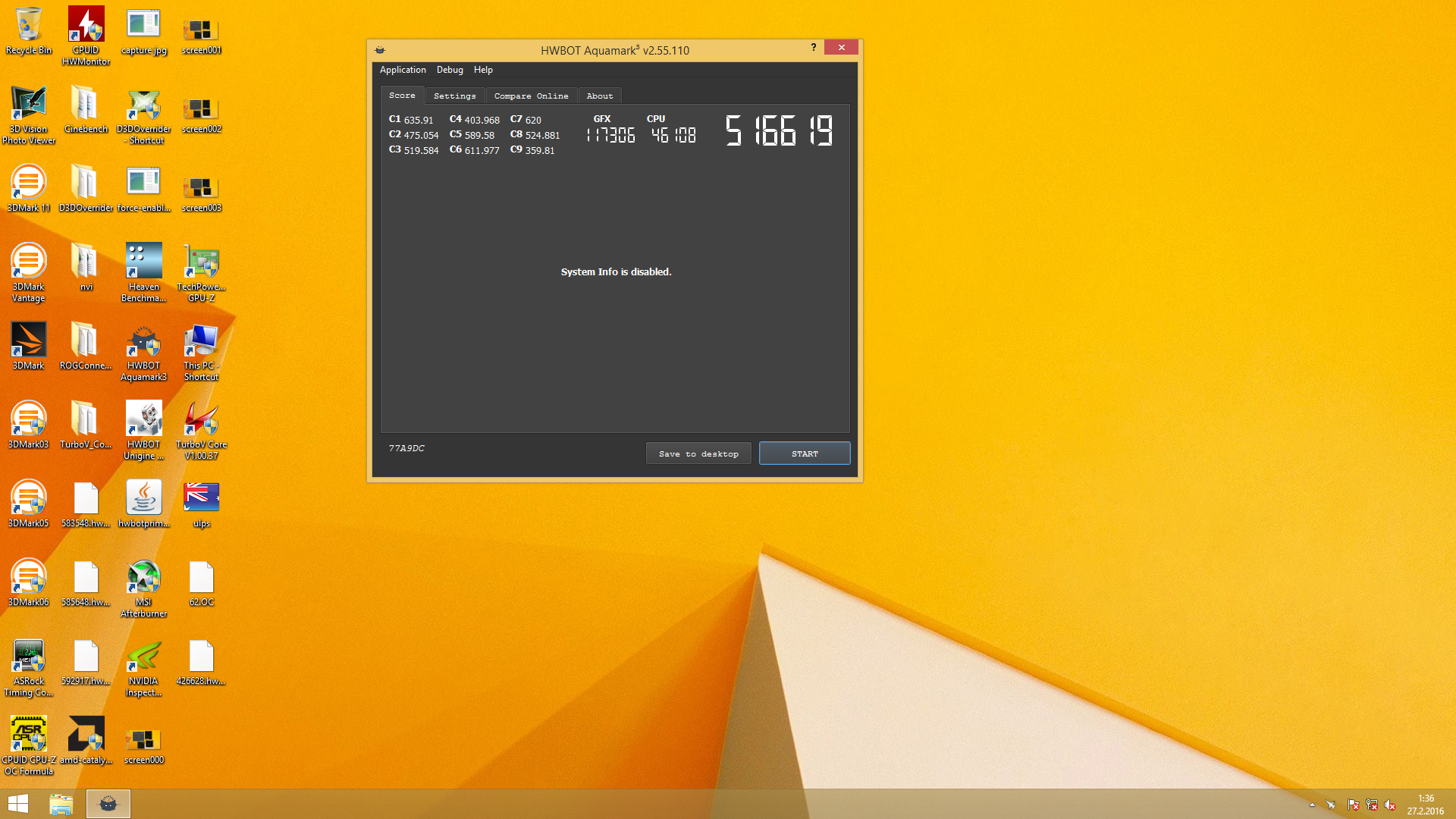
Task: Open the ROGConnect folder icon
Action: coord(86,347)
